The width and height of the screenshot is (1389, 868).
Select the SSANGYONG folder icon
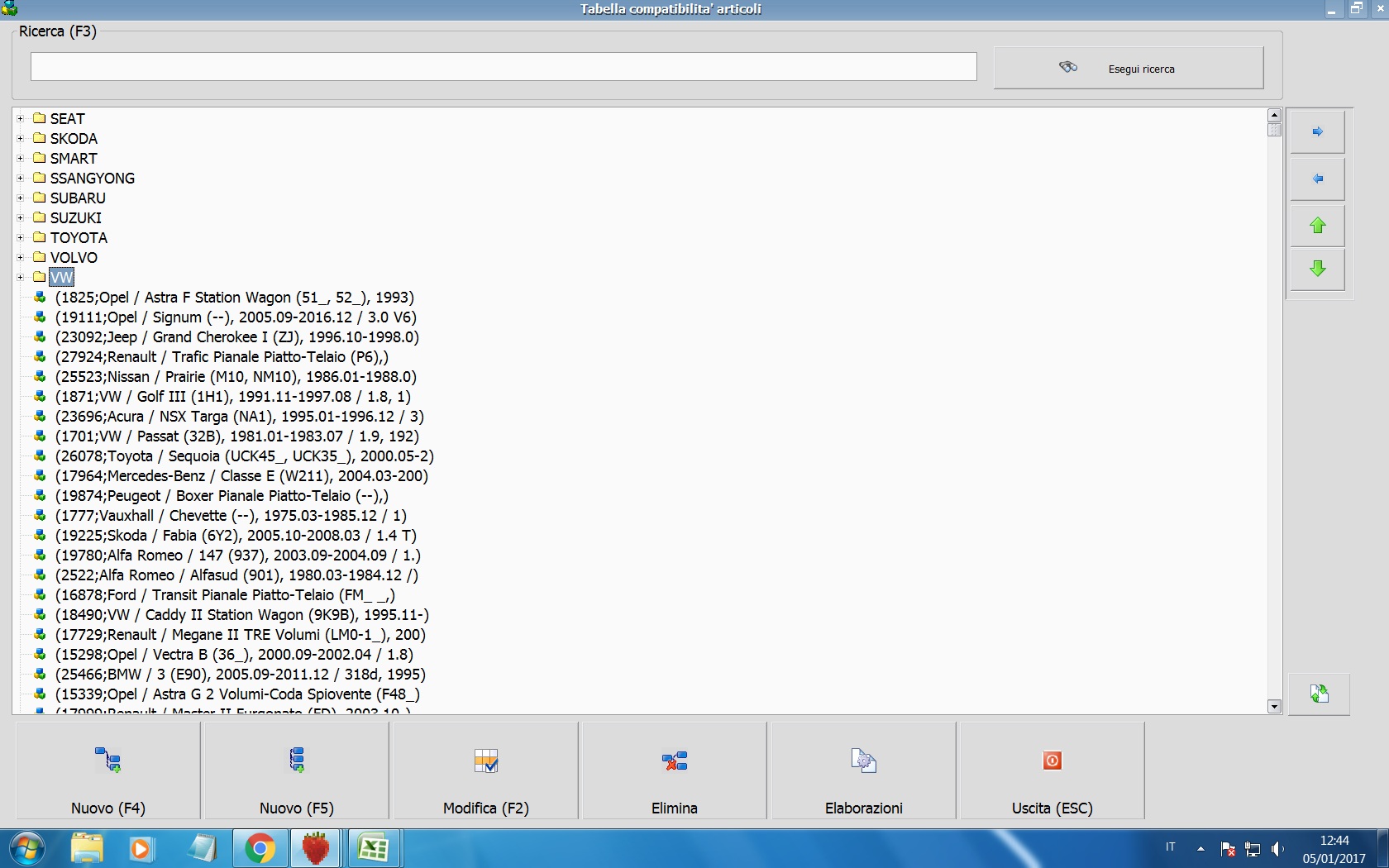pos(39,178)
